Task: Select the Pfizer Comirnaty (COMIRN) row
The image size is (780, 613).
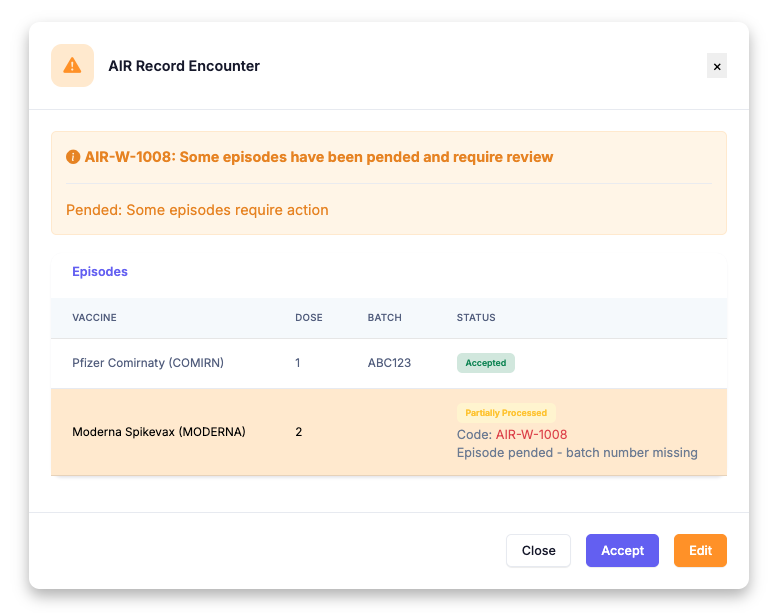Action: point(389,363)
